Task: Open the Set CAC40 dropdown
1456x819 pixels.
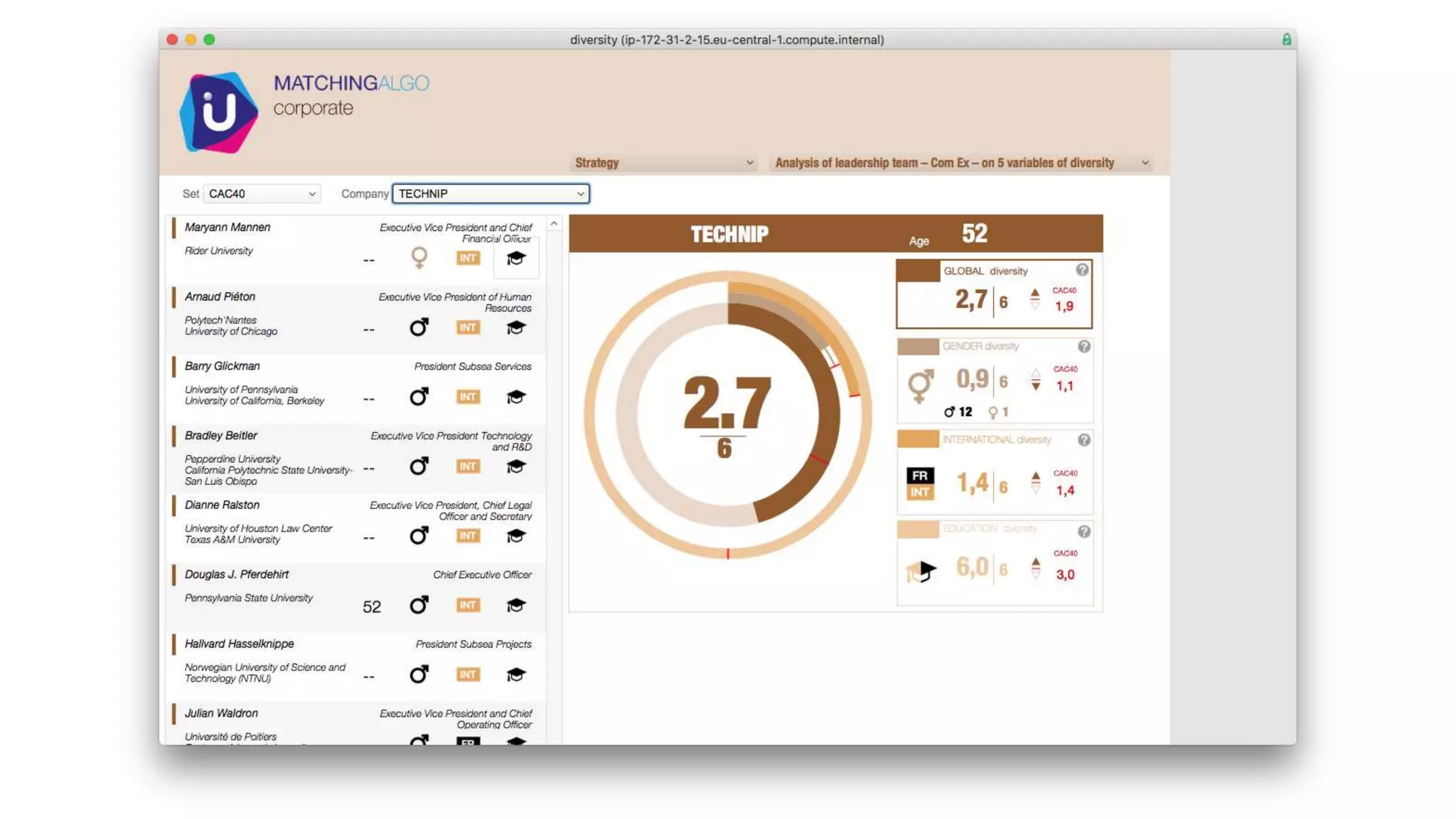Action: 262,194
